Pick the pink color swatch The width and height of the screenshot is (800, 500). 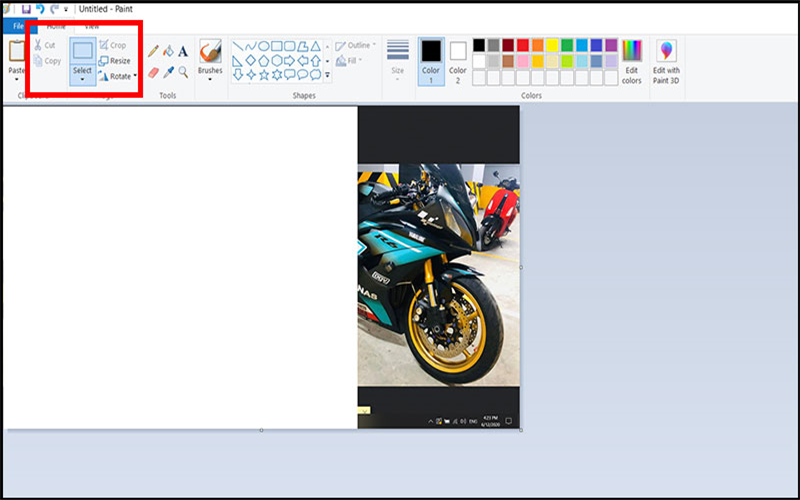[523, 61]
